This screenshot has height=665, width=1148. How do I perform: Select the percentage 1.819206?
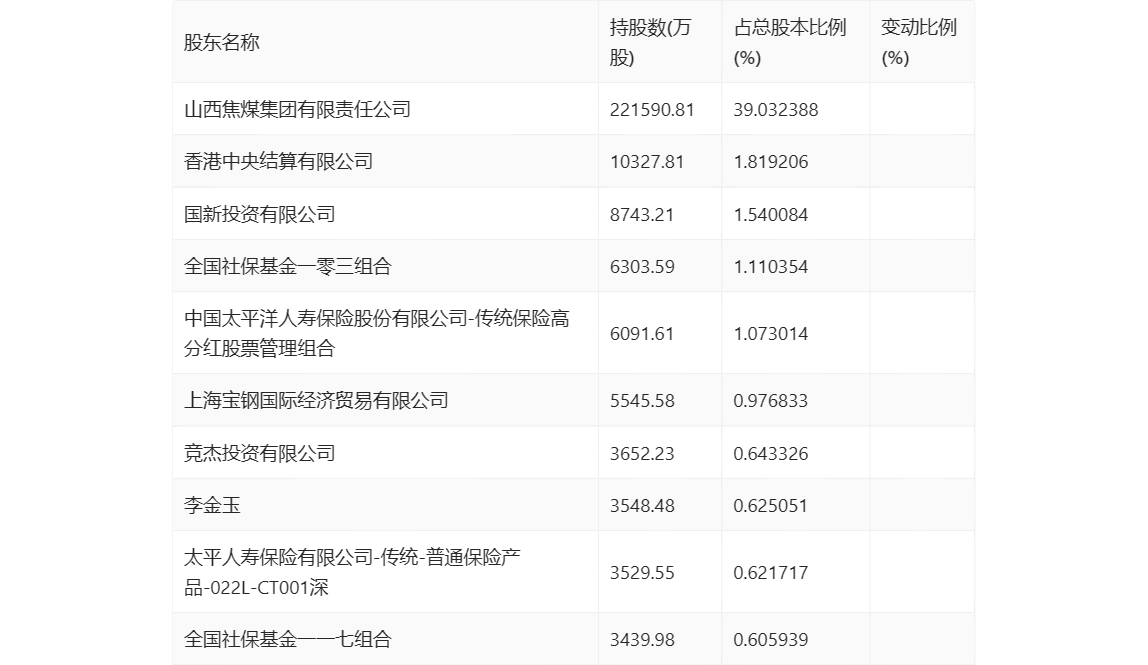point(771,162)
